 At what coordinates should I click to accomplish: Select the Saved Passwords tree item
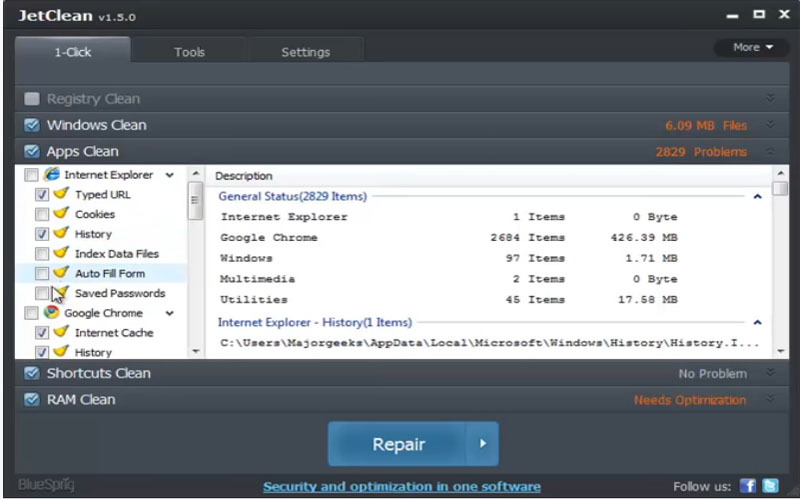(x=120, y=293)
